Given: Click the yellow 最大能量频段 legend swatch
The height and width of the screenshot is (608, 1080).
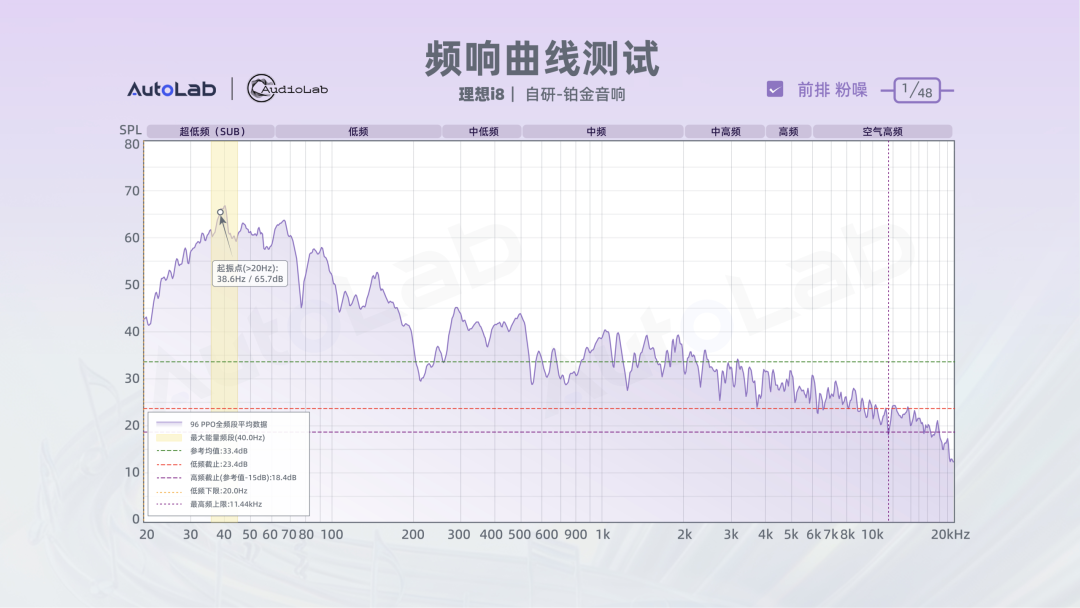Looking at the screenshot, I should (169, 438).
